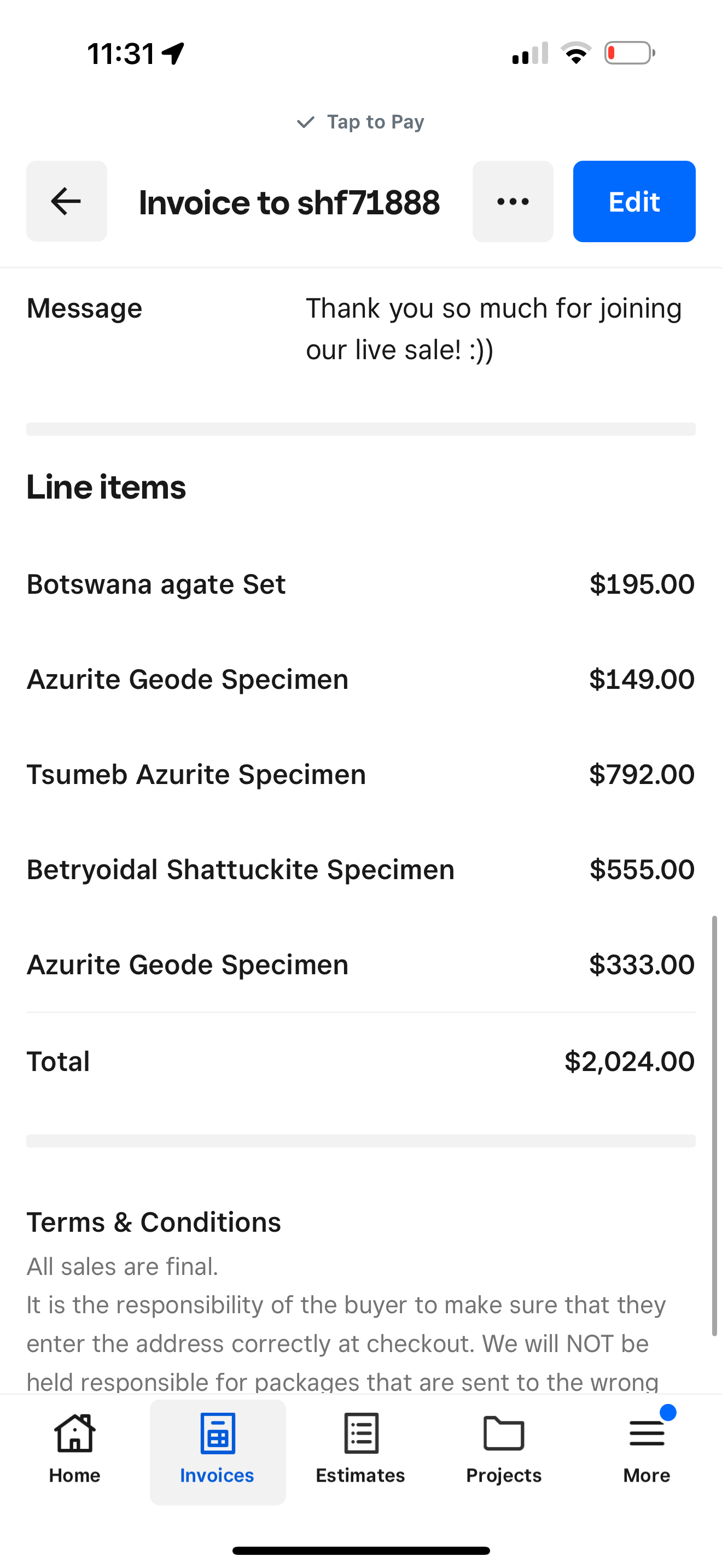This screenshot has height=1568, width=722.
Task: Tap the Tap to Pay checkmark label
Action: (x=360, y=122)
